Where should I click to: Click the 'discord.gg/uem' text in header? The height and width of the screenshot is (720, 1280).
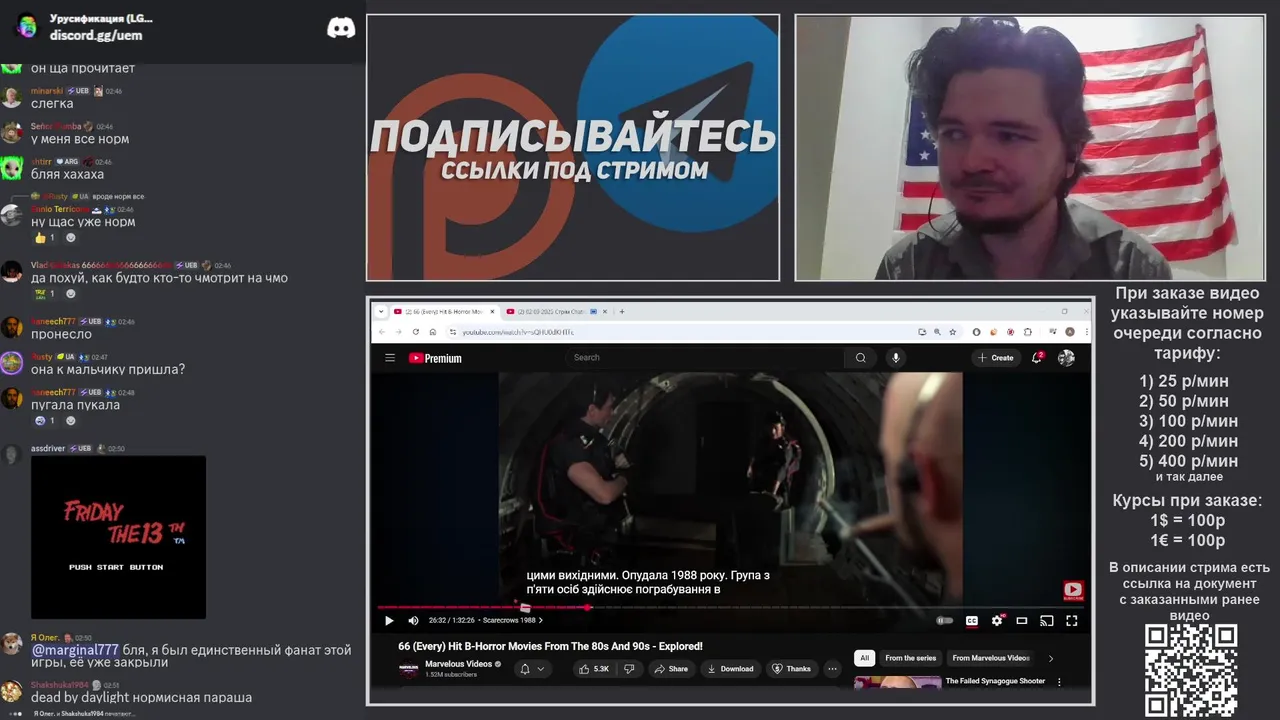tap(96, 35)
